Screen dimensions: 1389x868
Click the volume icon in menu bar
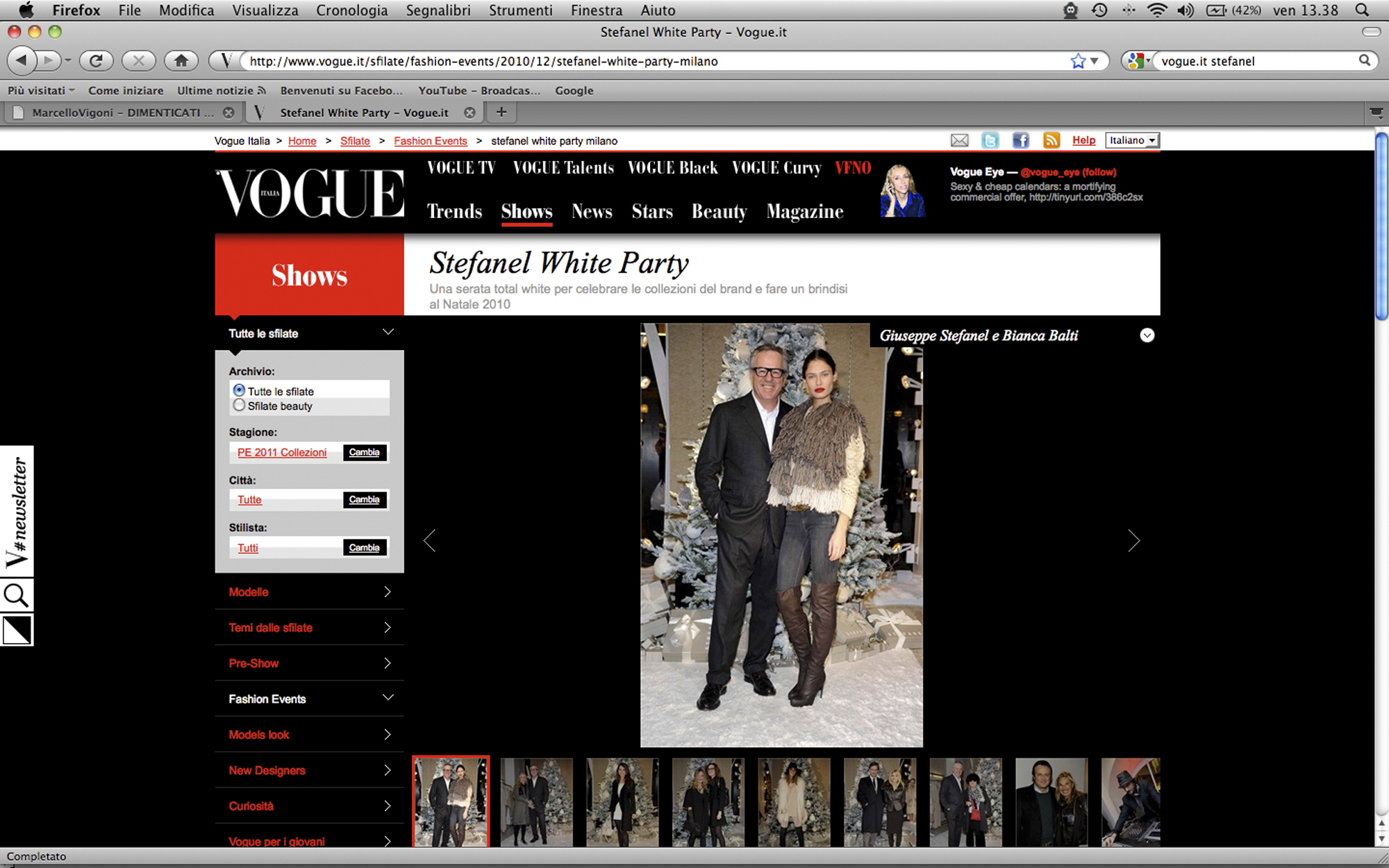(x=1185, y=10)
